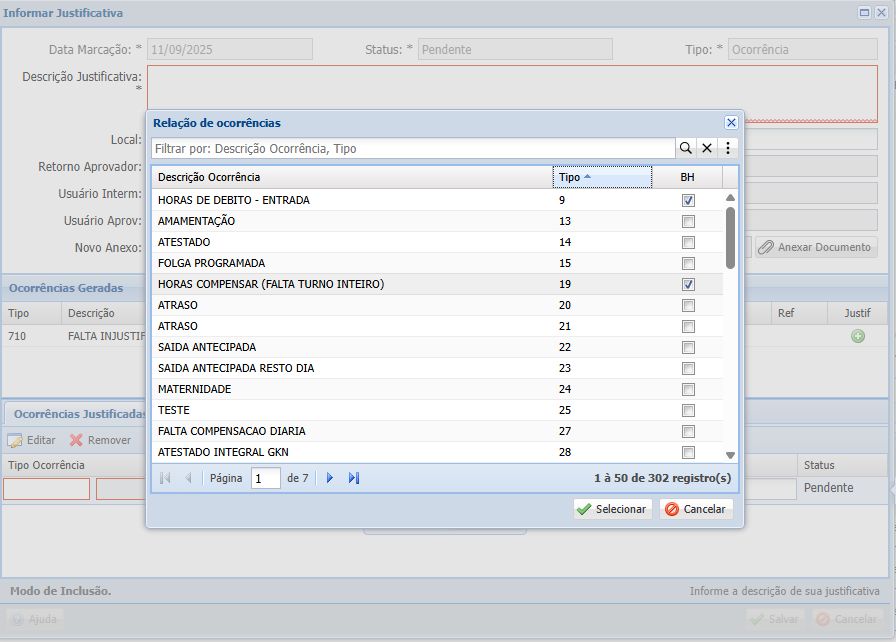The width and height of the screenshot is (896, 642).
Task: Open the filter options three-dot menu
Action: click(727, 149)
